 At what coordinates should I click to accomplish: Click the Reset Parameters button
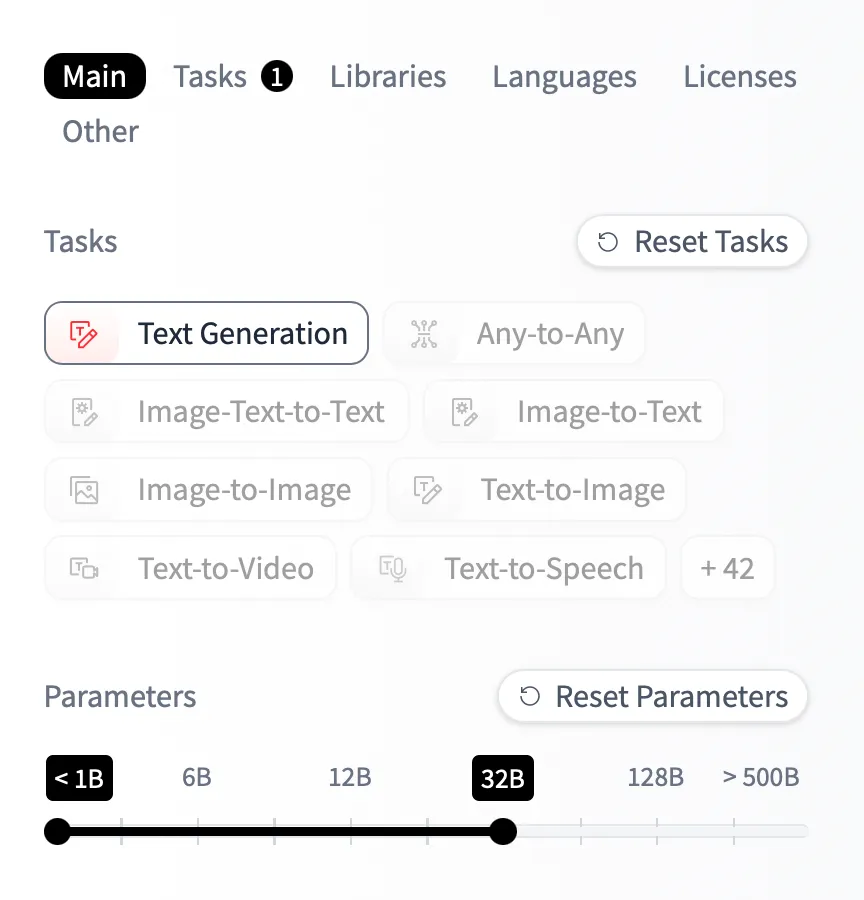653,697
